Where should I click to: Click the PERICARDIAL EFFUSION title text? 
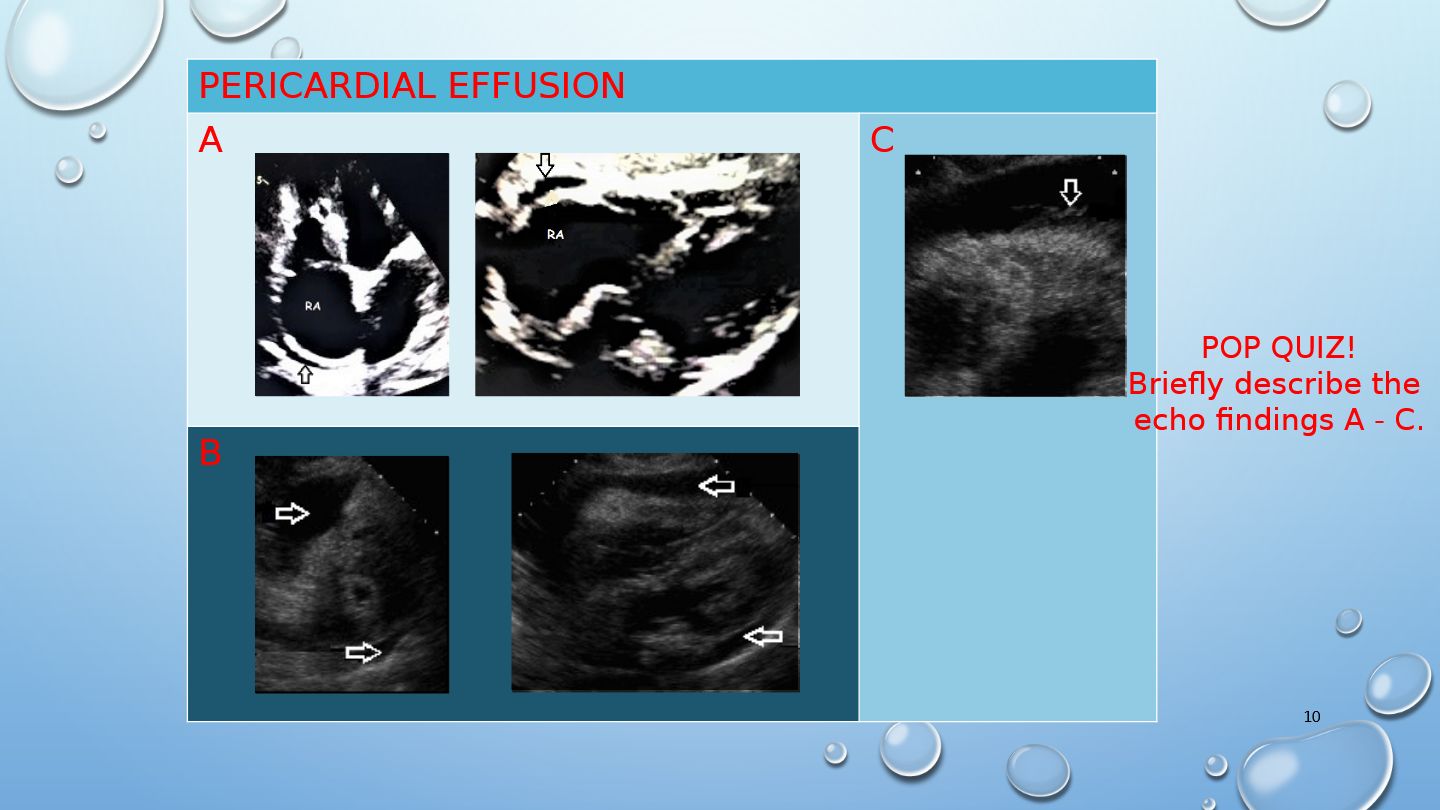(411, 86)
